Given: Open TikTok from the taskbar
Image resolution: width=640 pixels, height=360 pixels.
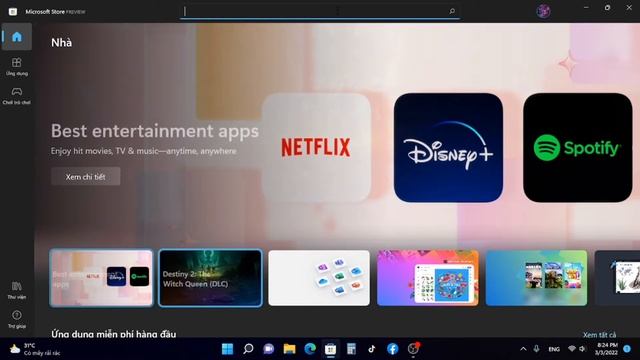Looking at the screenshot, I should [372, 349].
